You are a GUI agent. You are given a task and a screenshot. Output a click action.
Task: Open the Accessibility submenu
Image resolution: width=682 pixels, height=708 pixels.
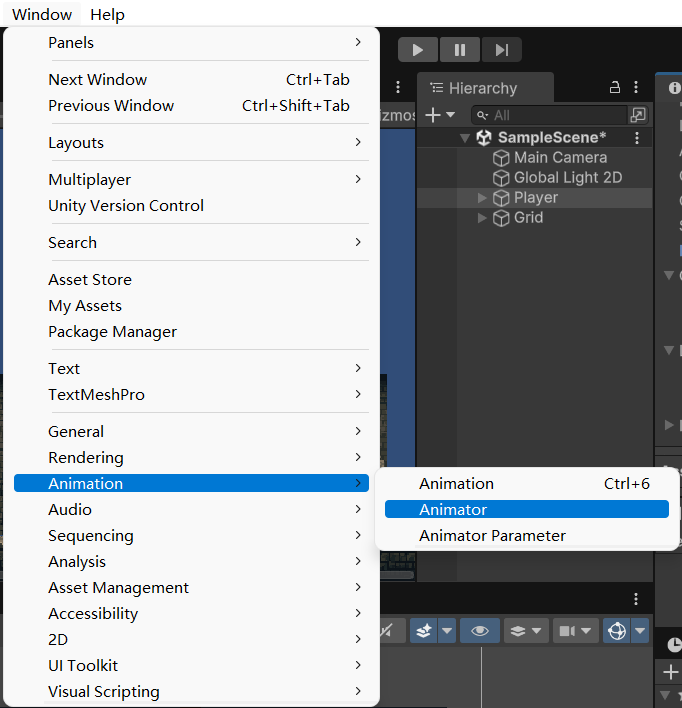point(192,614)
